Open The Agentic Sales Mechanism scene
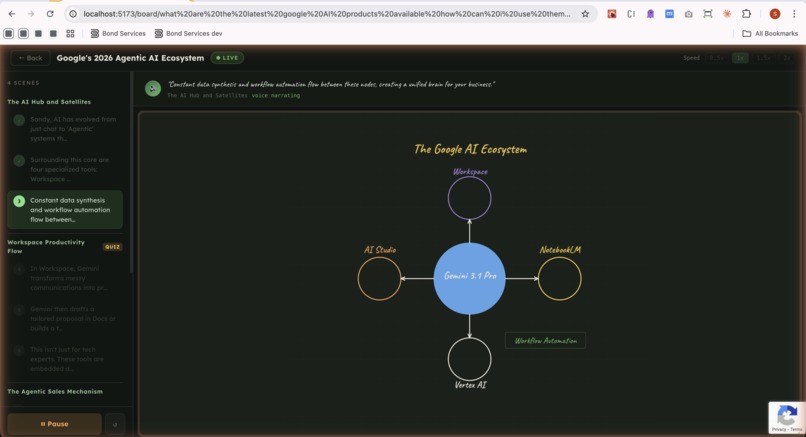 pyautogui.click(x=55, y=391)
